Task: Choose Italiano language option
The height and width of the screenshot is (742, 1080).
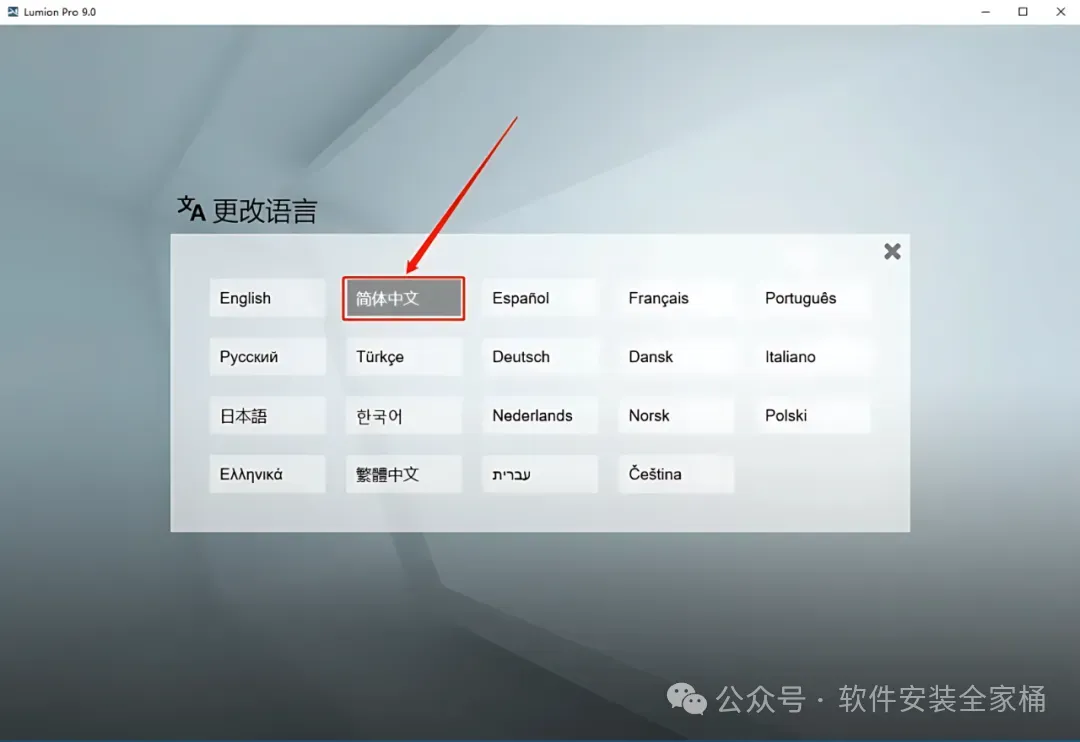Action: click(x=813, y=357)
